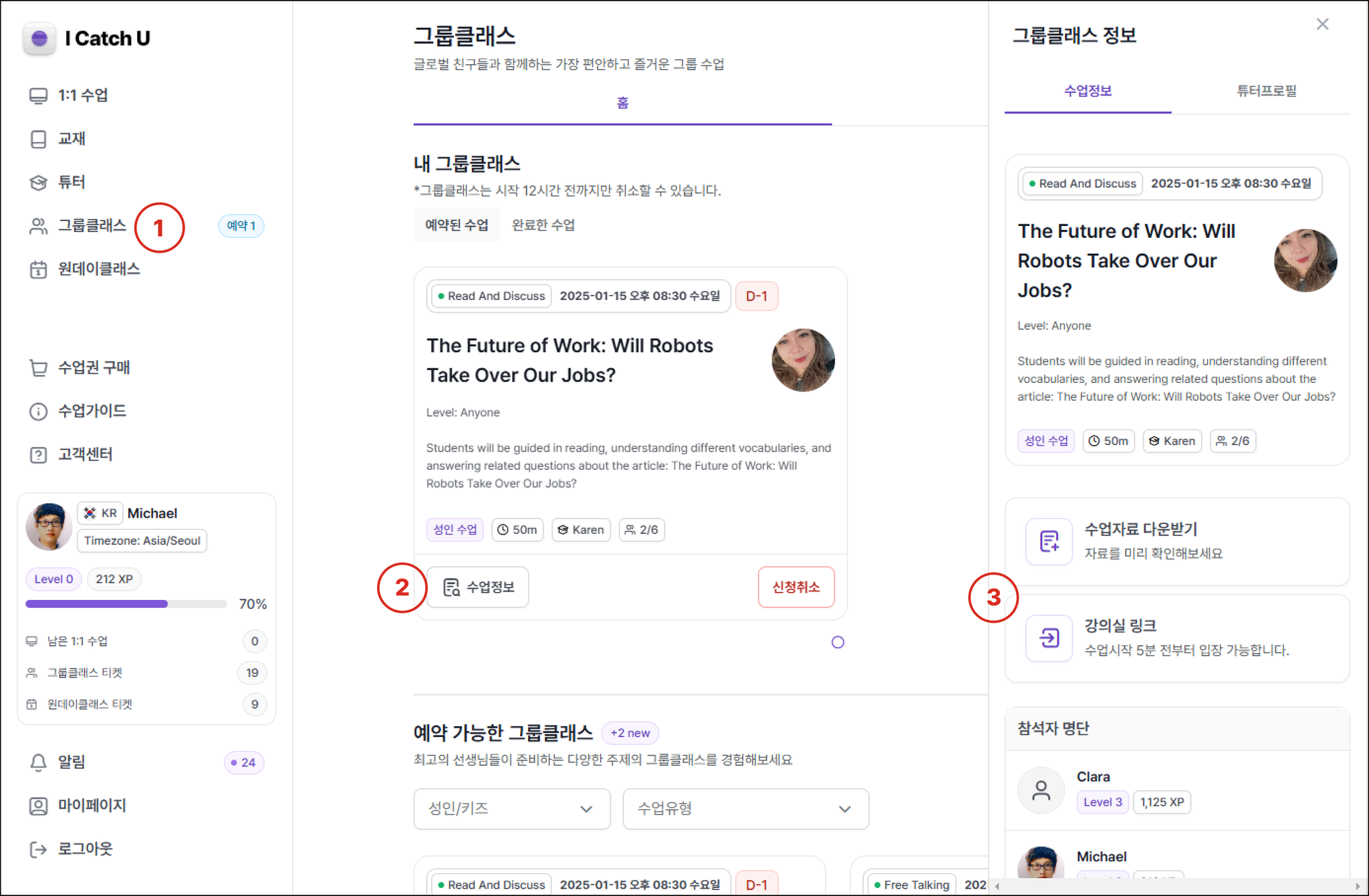1369x896 pixels.
Task: Click the carousel page indicator dot
Action: 838,642
